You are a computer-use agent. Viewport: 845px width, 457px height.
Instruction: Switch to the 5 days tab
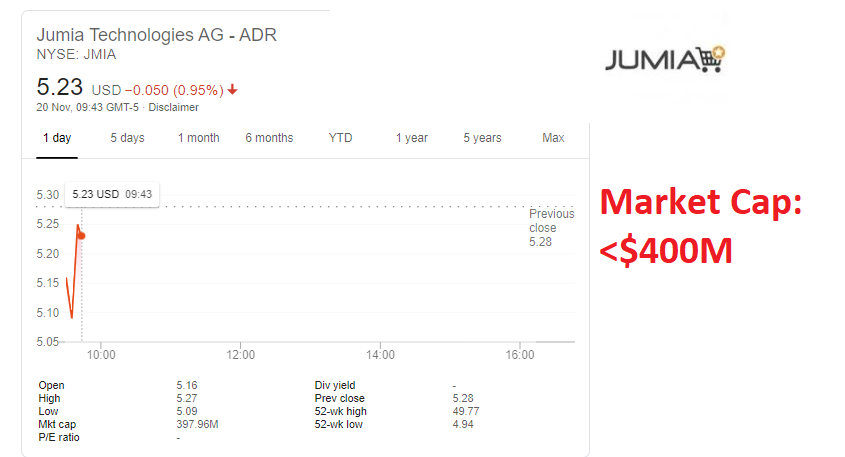127,138
